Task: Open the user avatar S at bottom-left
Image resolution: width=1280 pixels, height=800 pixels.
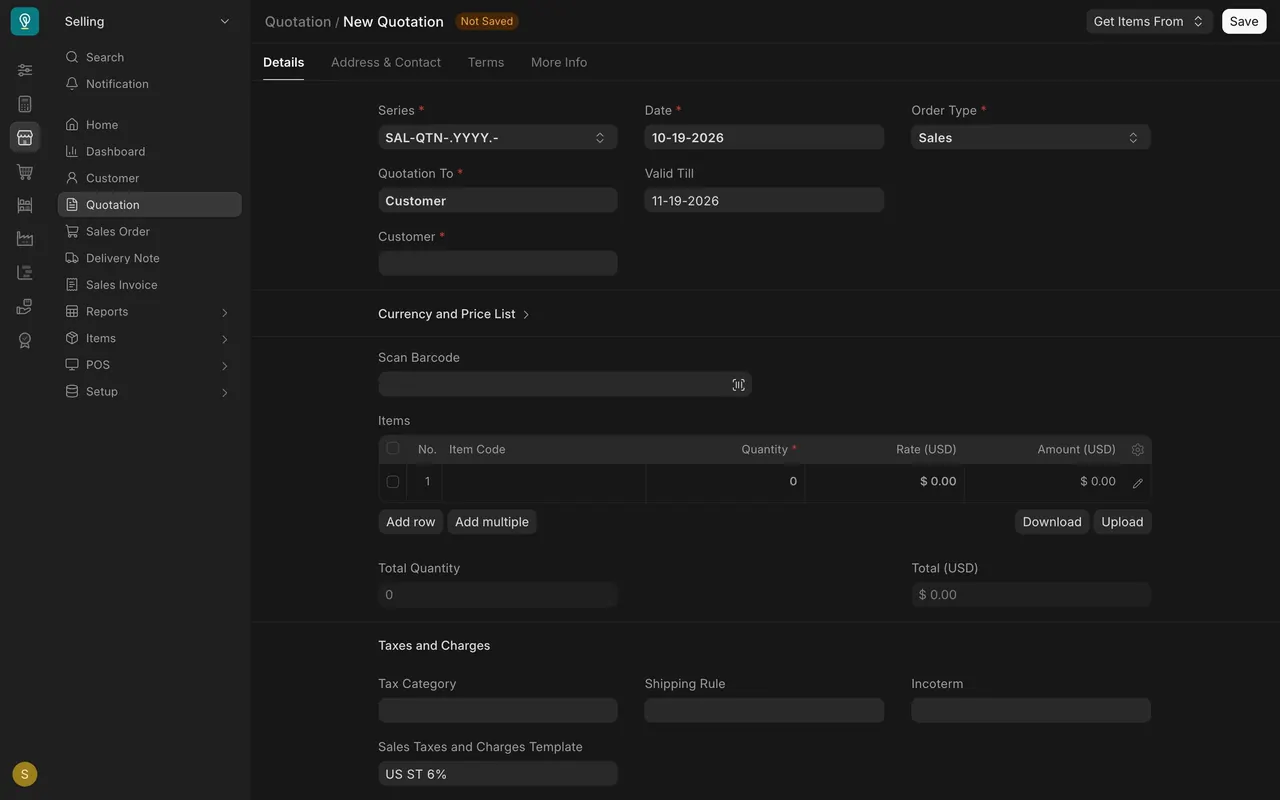Action: [25, 774]
